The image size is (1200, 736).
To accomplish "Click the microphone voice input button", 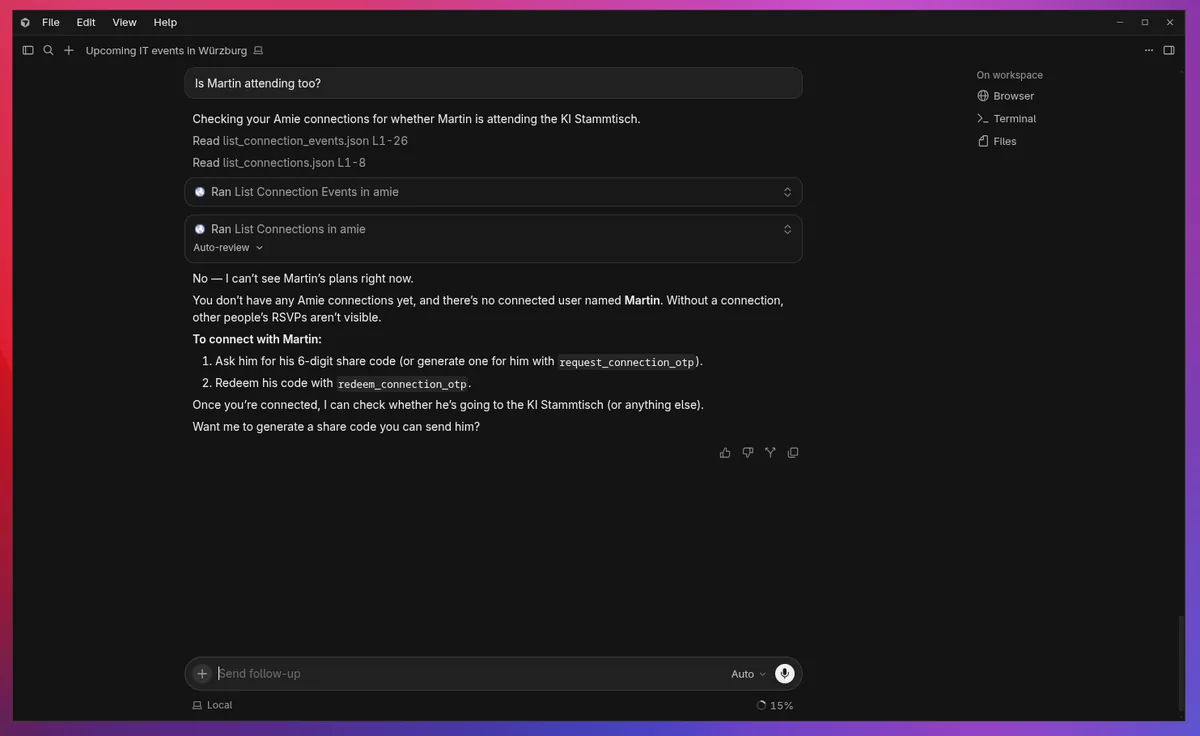I will pyautogui.click(x=785, y=674).
